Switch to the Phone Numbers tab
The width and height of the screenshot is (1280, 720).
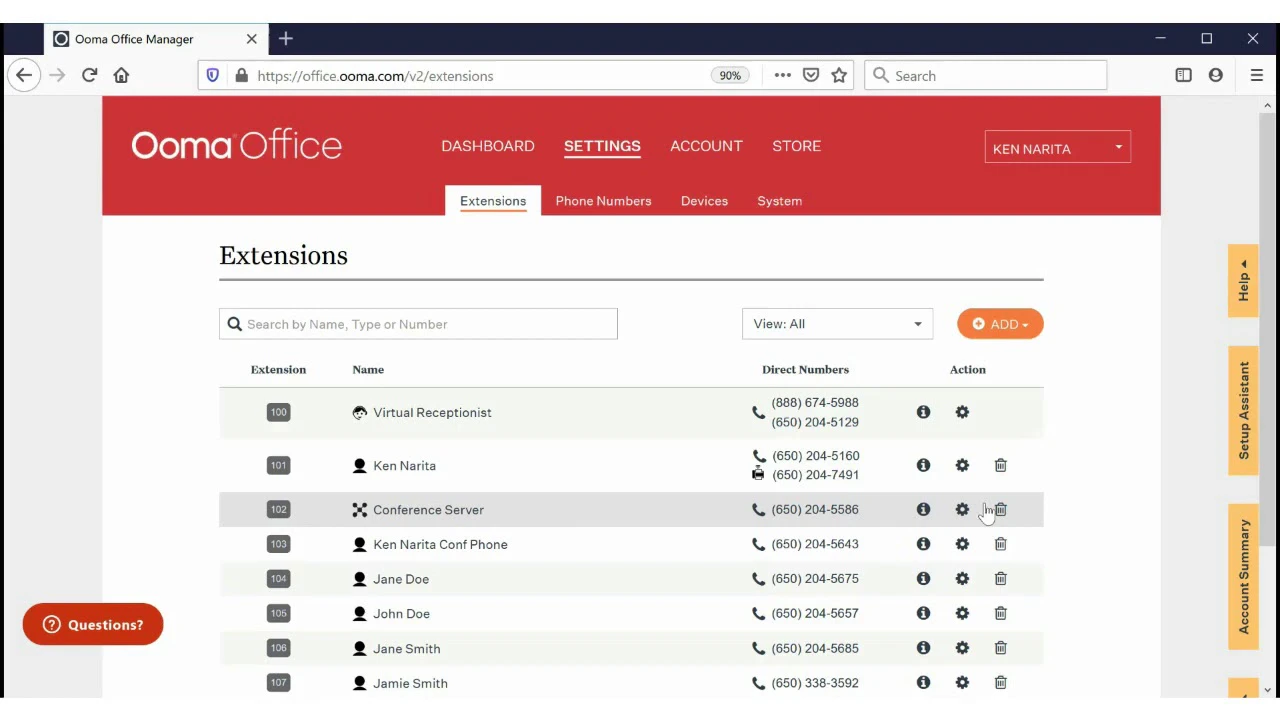(x=603, y=201)
